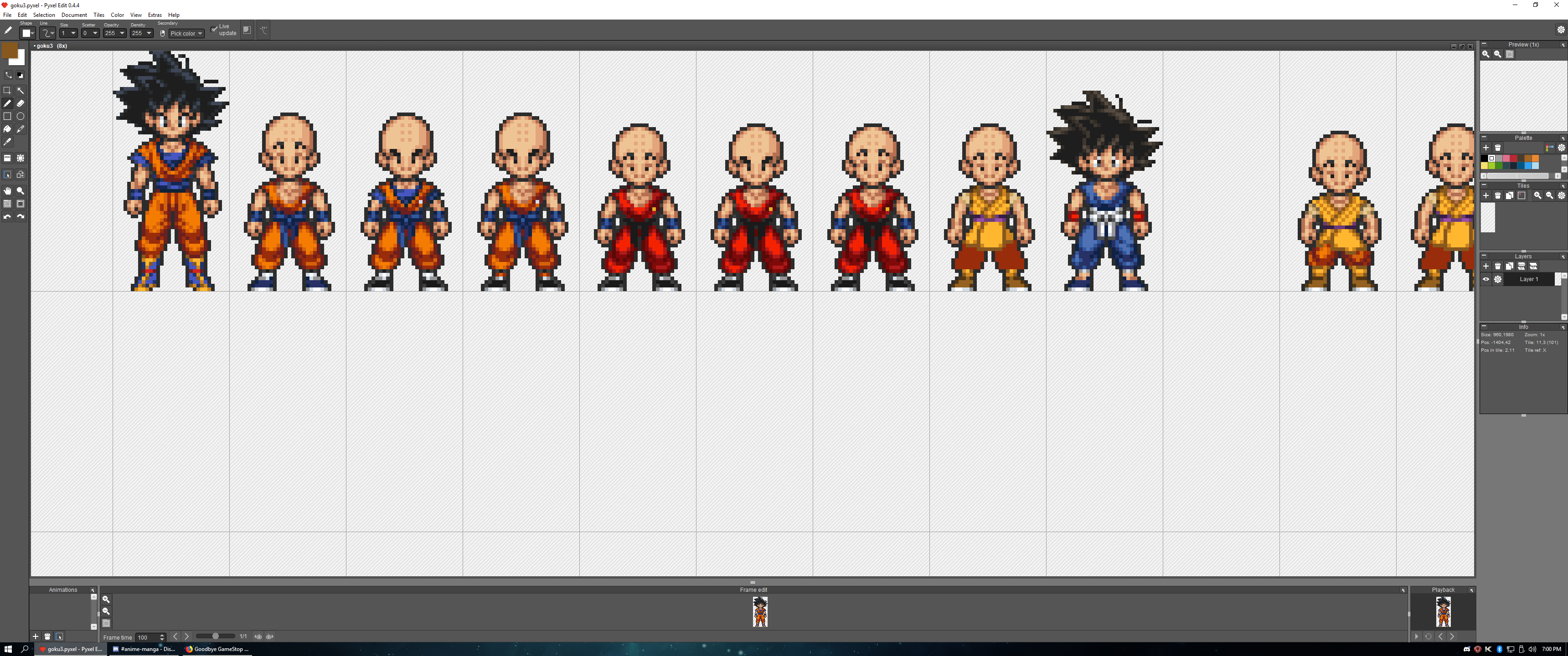Image resolution: width=1568 pixels, height=656 pixels.
Task: Collapse the Preview panel
Action: (x=1484, y=44)
